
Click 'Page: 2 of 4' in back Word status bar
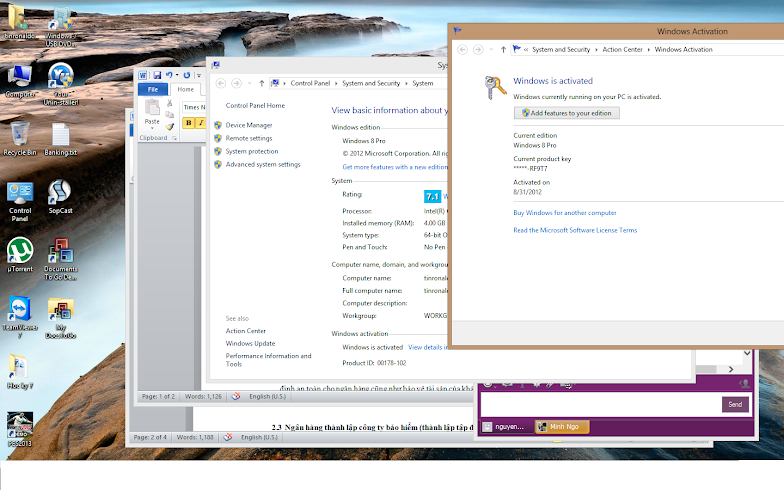[150, 438]
